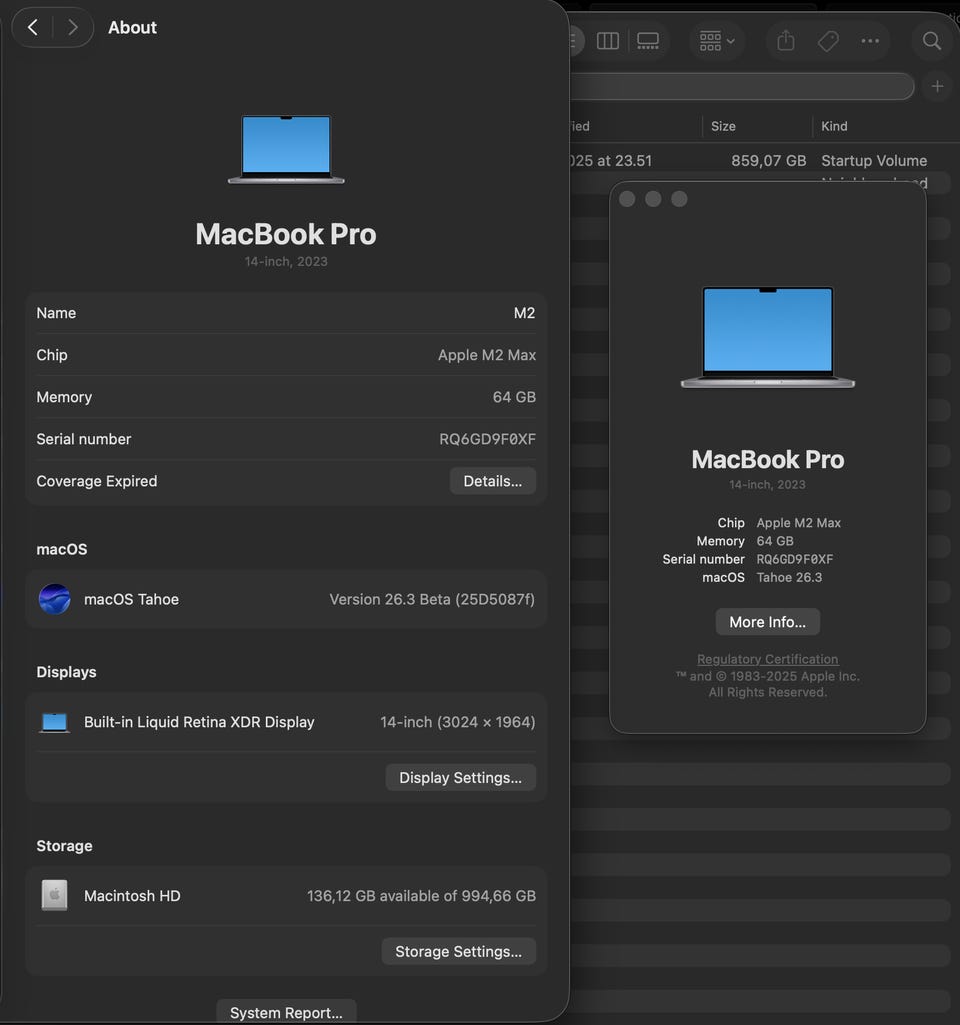Click MacBook image in small About window
Image resolution: width=960 pixels, height=1025 pixels.
tap(768, 337)
